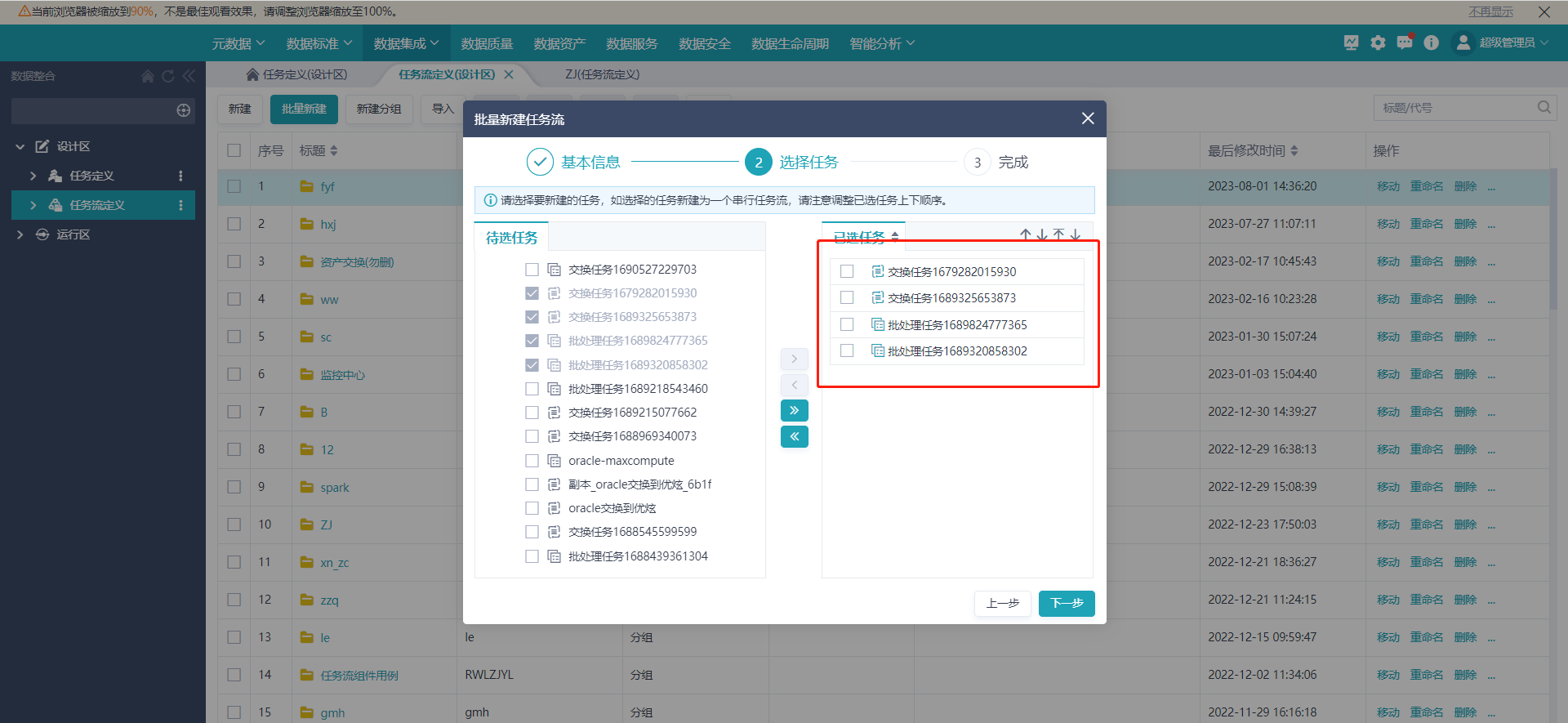Click the move-all-right double arrow button
Screen dimensions: 1568x723
[794, 410]
